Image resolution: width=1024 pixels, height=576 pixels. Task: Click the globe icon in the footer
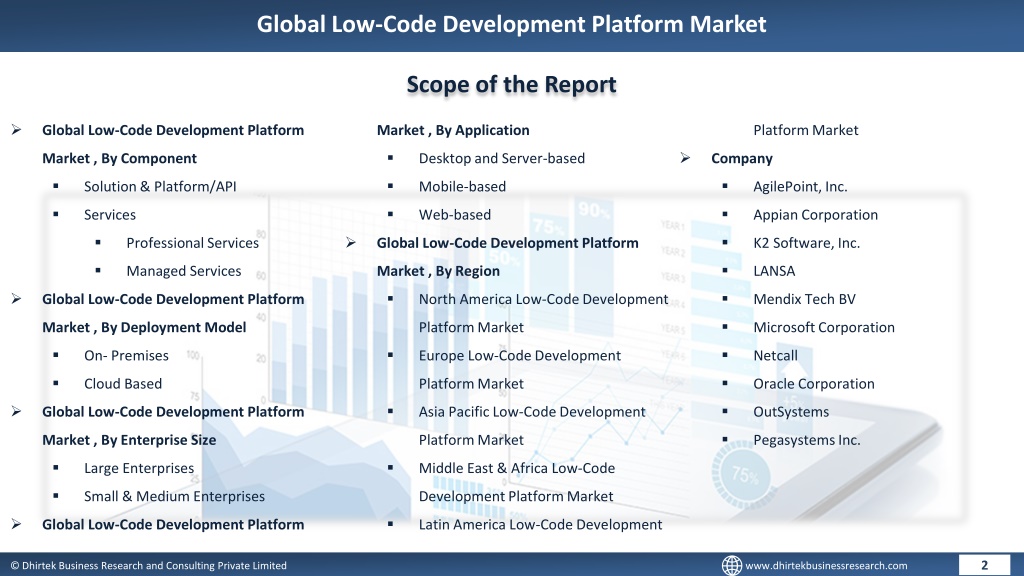click(x=731, y=565)
